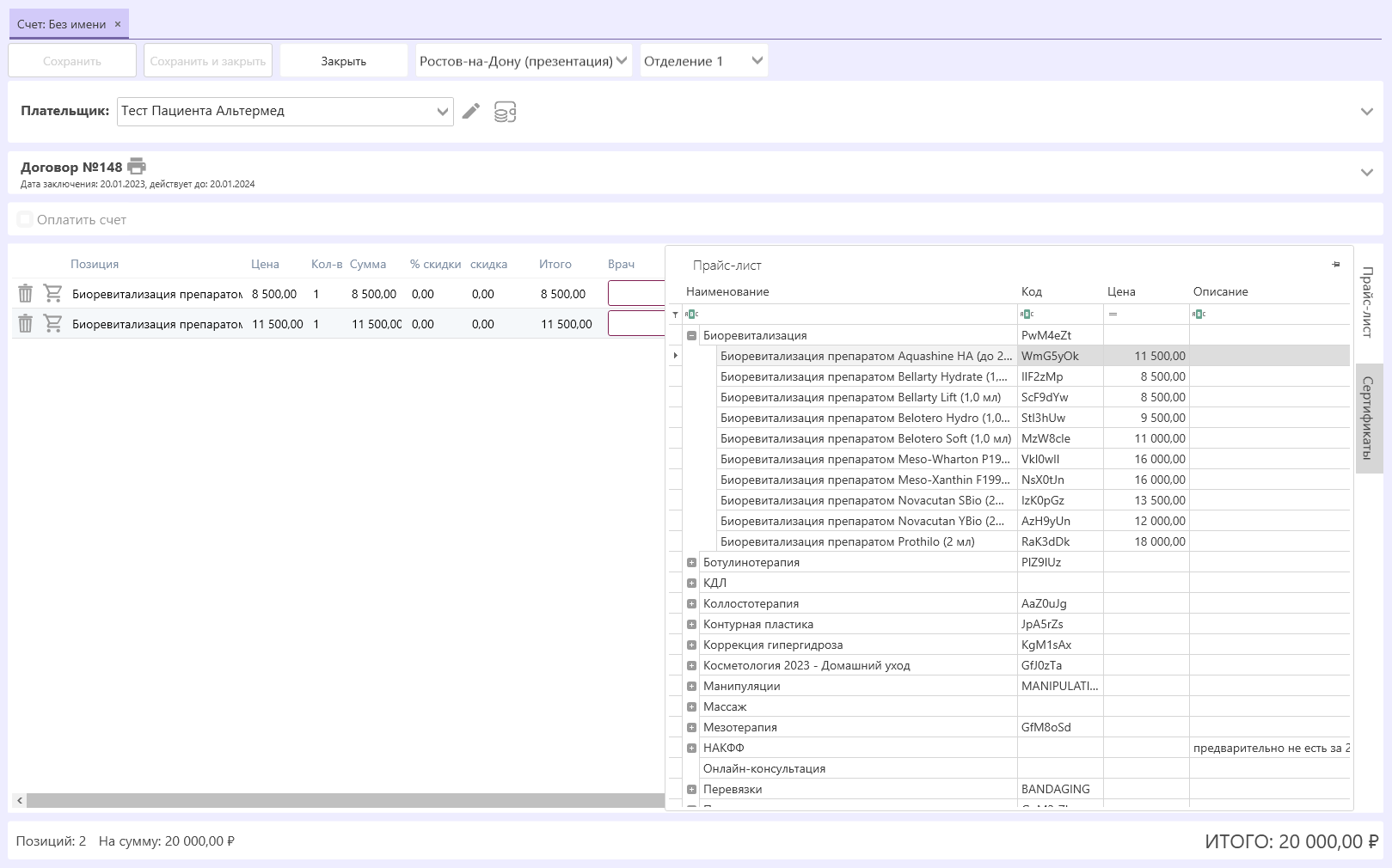This screenshot has height=868, width=1392.
Task: Expand the Коррекция гипергидроза group
Action: click(x=691, y=645)
